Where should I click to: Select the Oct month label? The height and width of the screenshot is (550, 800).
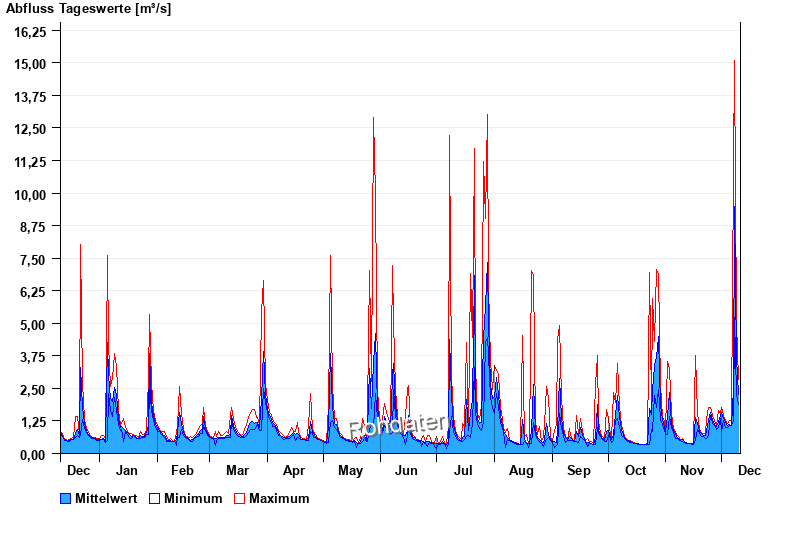tap(635, 470)
